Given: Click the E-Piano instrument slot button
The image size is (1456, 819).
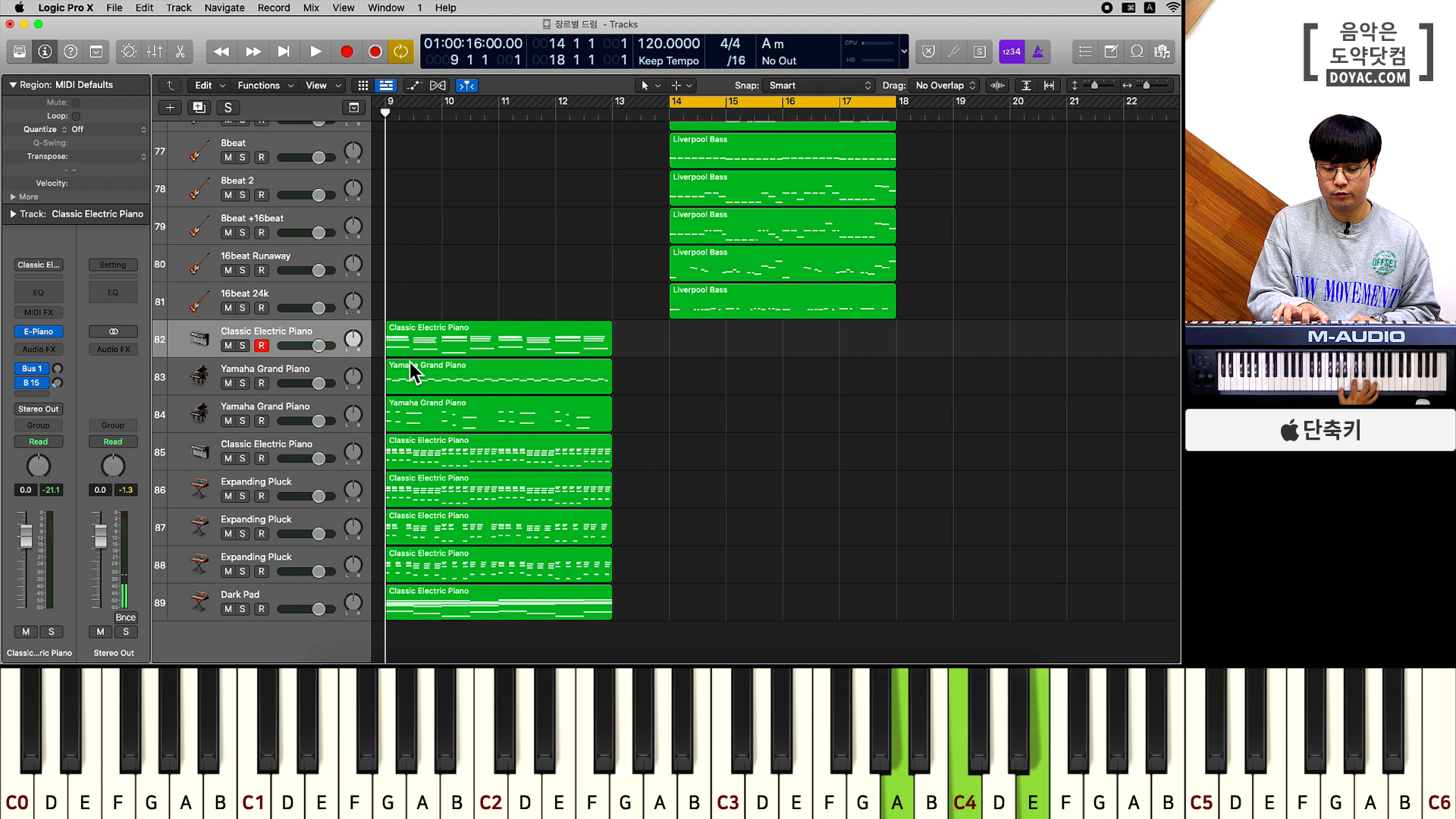Looking at the screenshot, I should tap(38, 331).
